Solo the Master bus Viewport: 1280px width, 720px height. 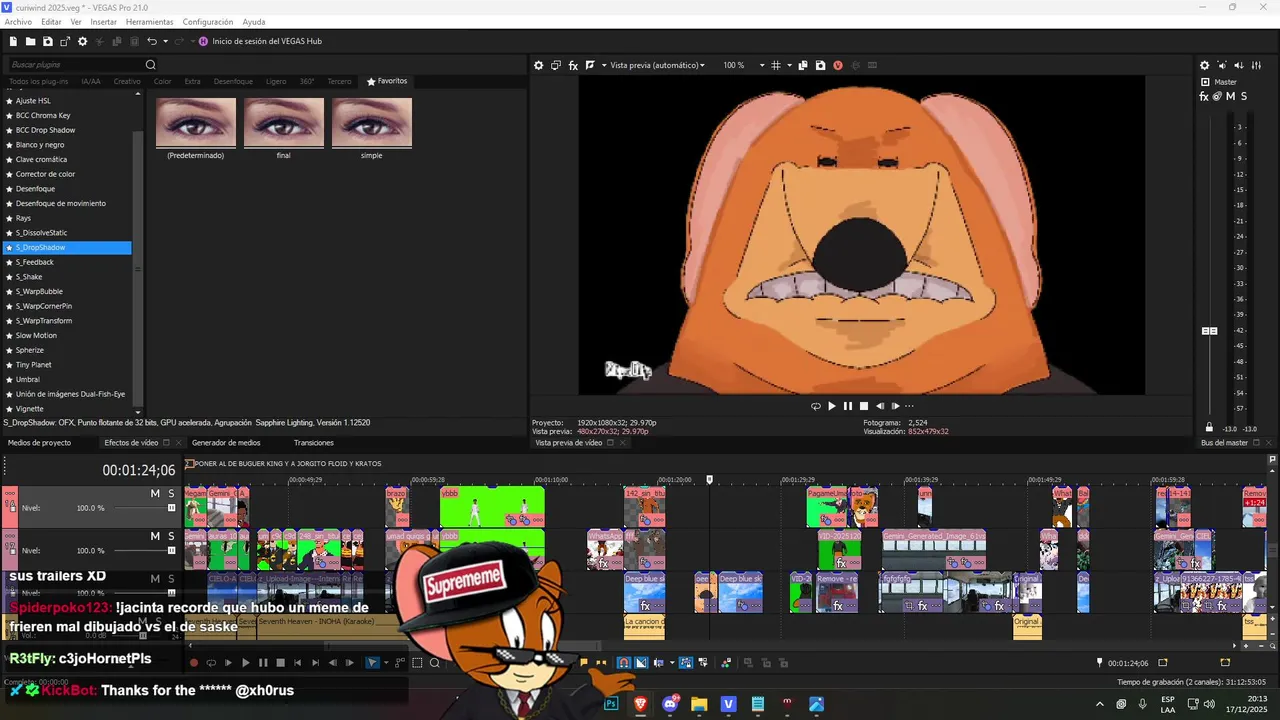point(1244,96)
